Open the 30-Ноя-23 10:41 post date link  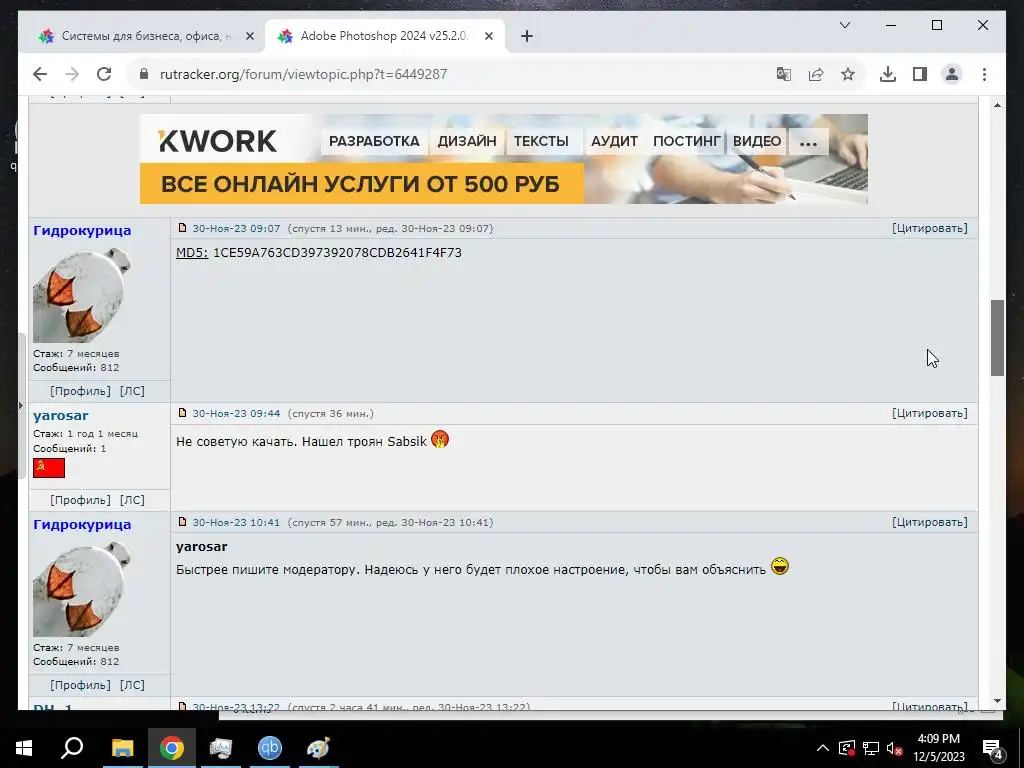point(236,522)
